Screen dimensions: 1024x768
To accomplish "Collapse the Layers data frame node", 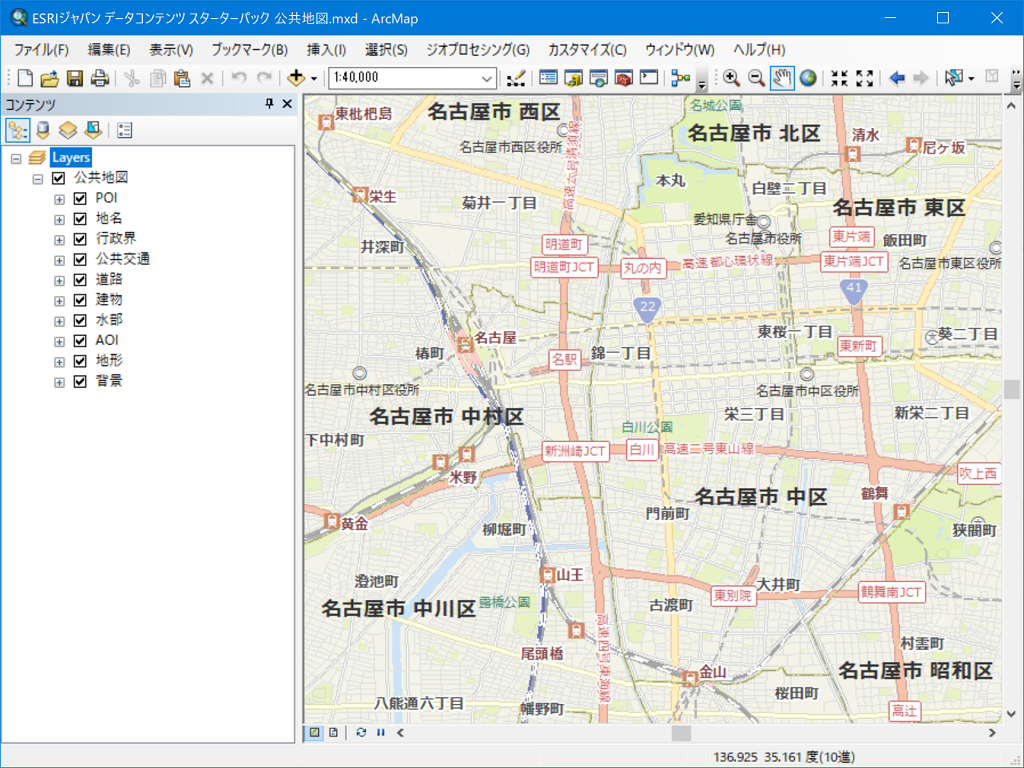I will 16,158.
